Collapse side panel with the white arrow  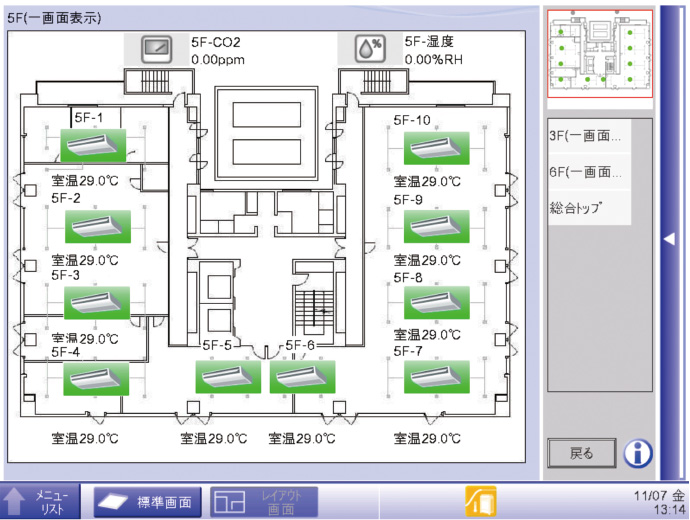(669, 239)
